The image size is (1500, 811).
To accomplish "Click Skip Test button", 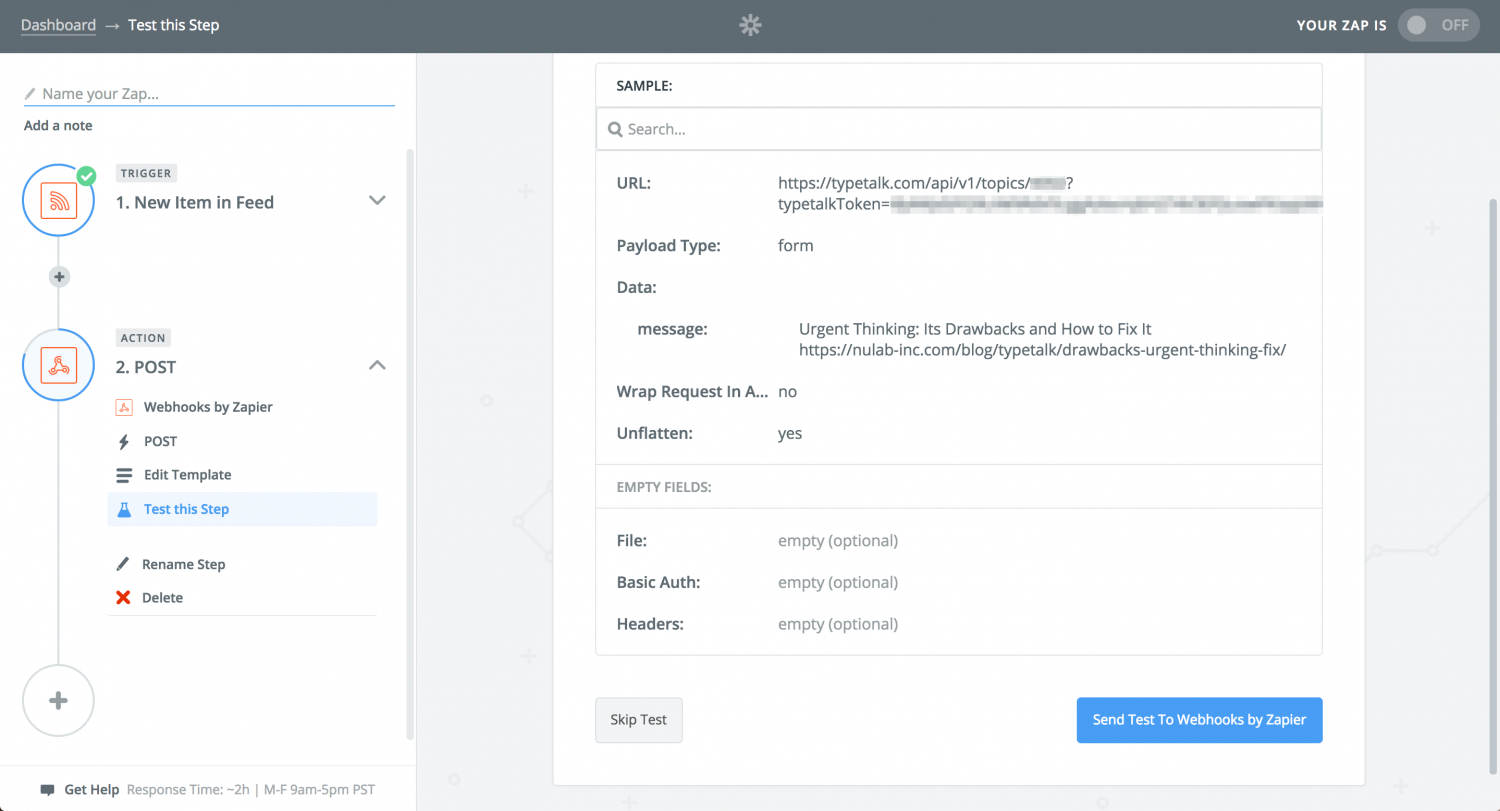I will click(x=639, y=720).
